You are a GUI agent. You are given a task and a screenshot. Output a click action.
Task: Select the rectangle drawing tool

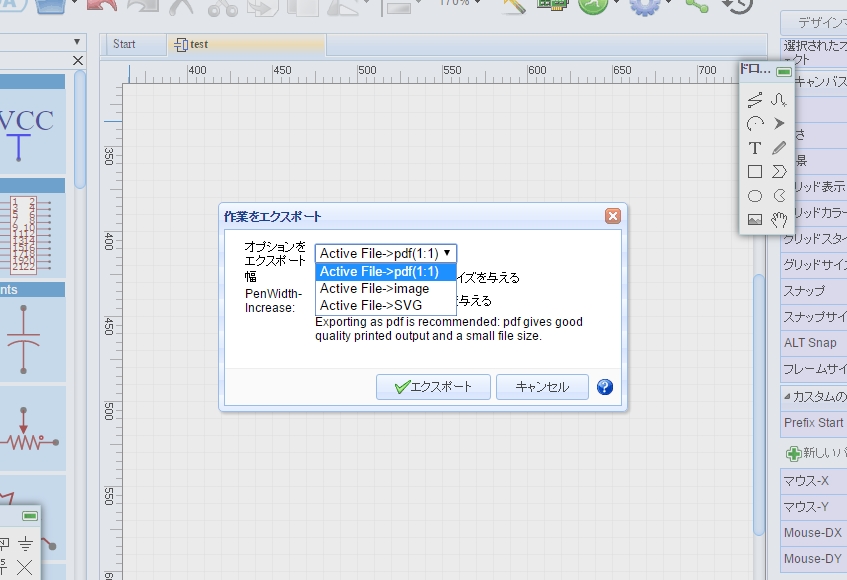click(755, 172)
